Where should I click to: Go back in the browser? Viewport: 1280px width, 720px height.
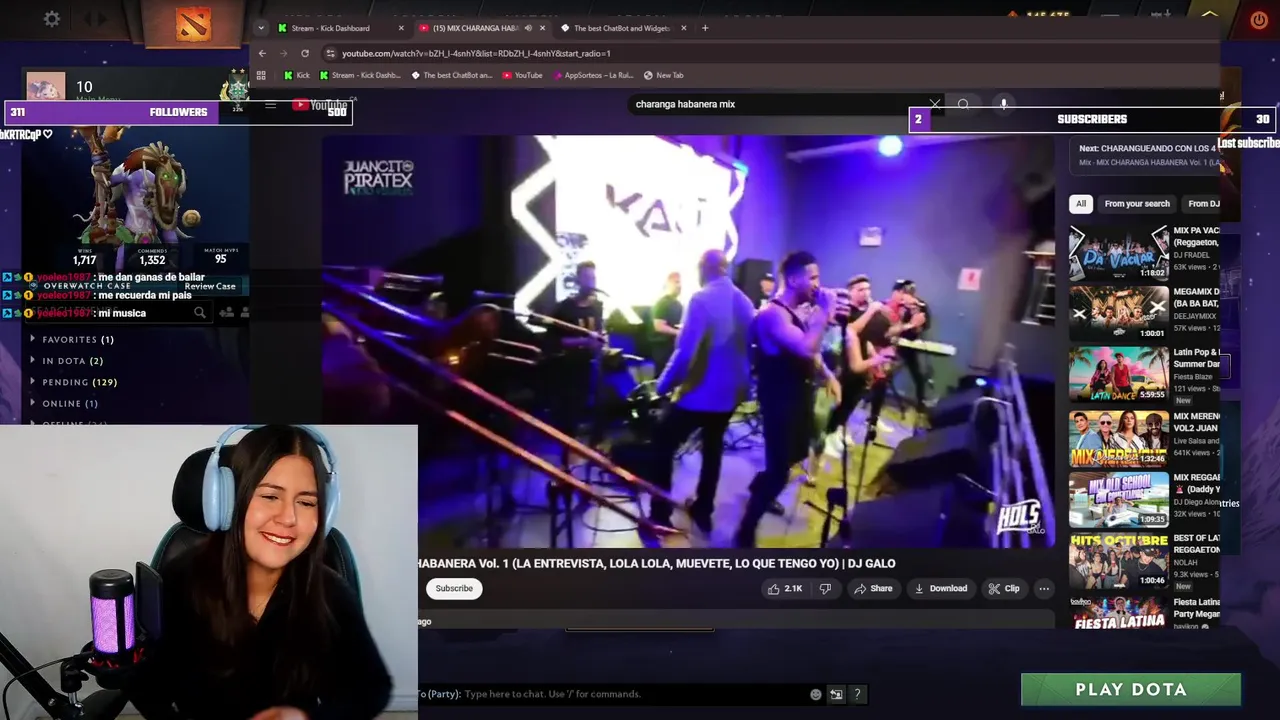pos(262,53)
